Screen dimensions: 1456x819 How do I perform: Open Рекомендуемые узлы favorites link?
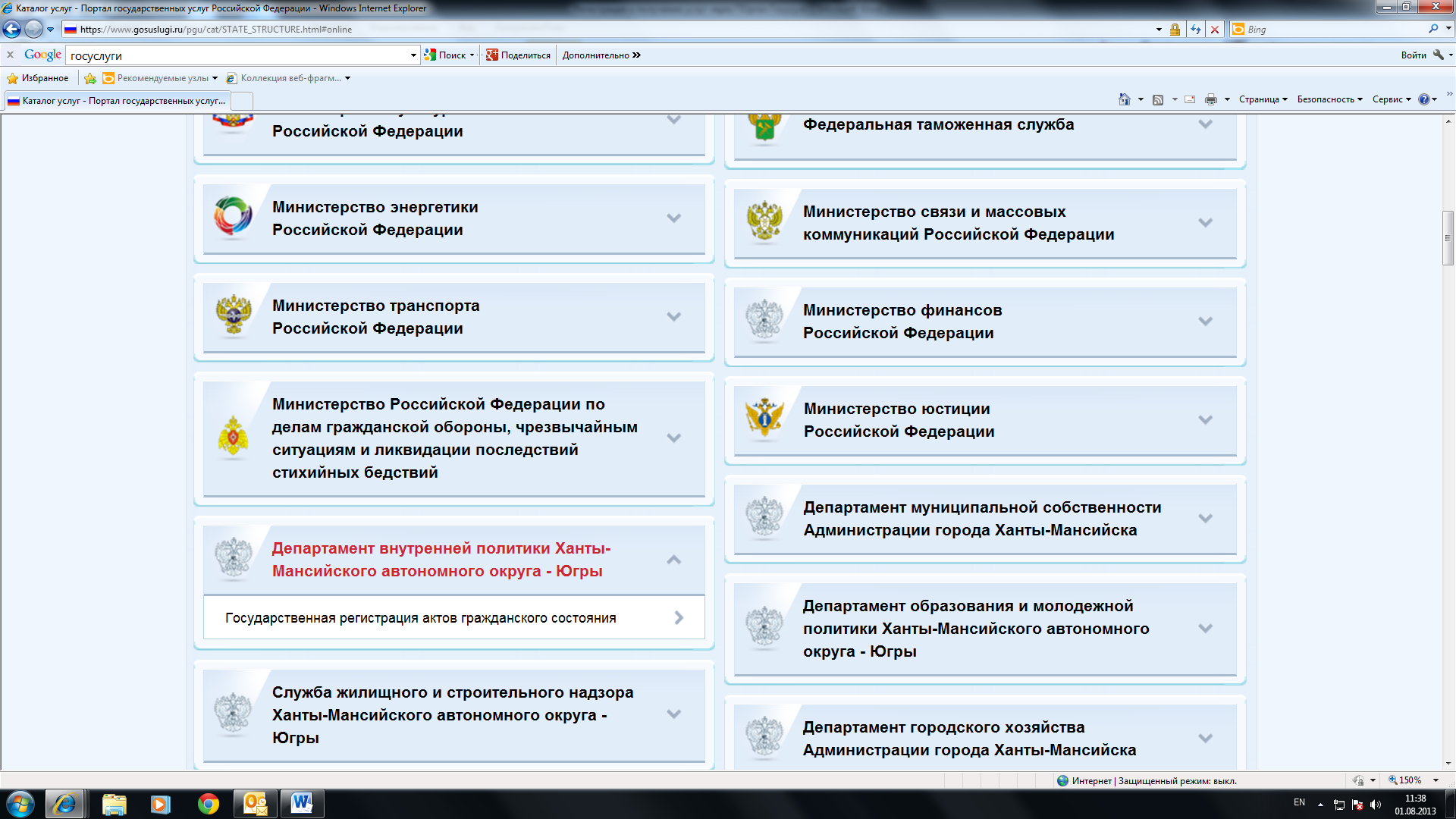pos(160,78)
